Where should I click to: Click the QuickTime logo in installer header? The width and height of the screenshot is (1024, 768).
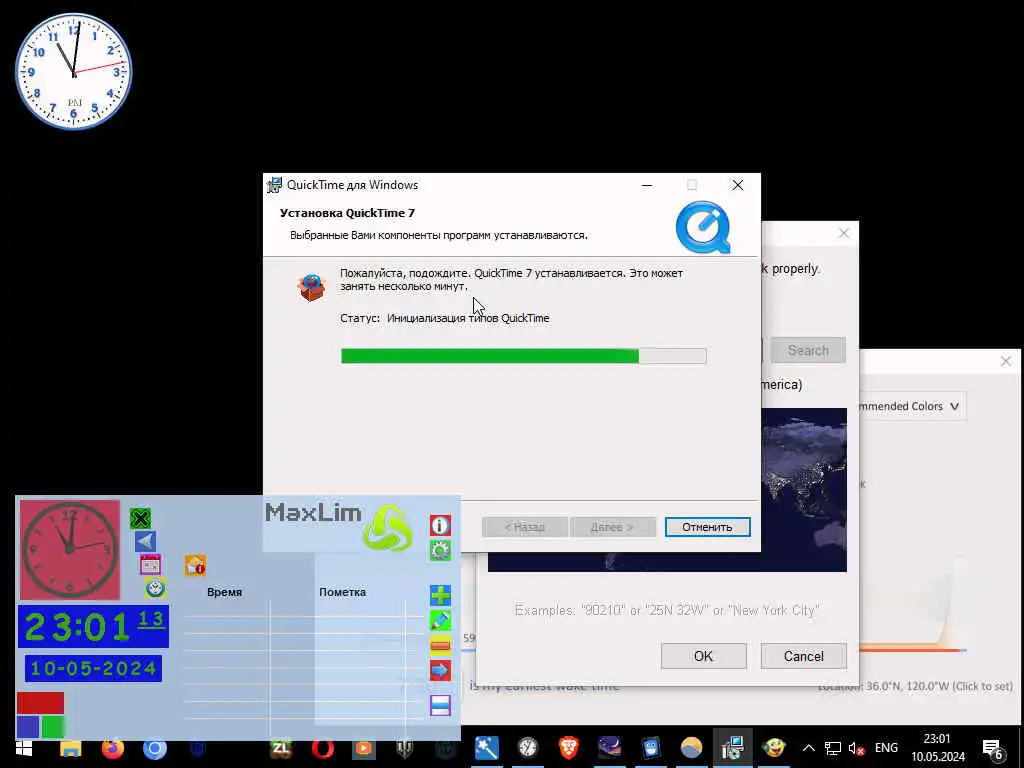click(703, 227)
